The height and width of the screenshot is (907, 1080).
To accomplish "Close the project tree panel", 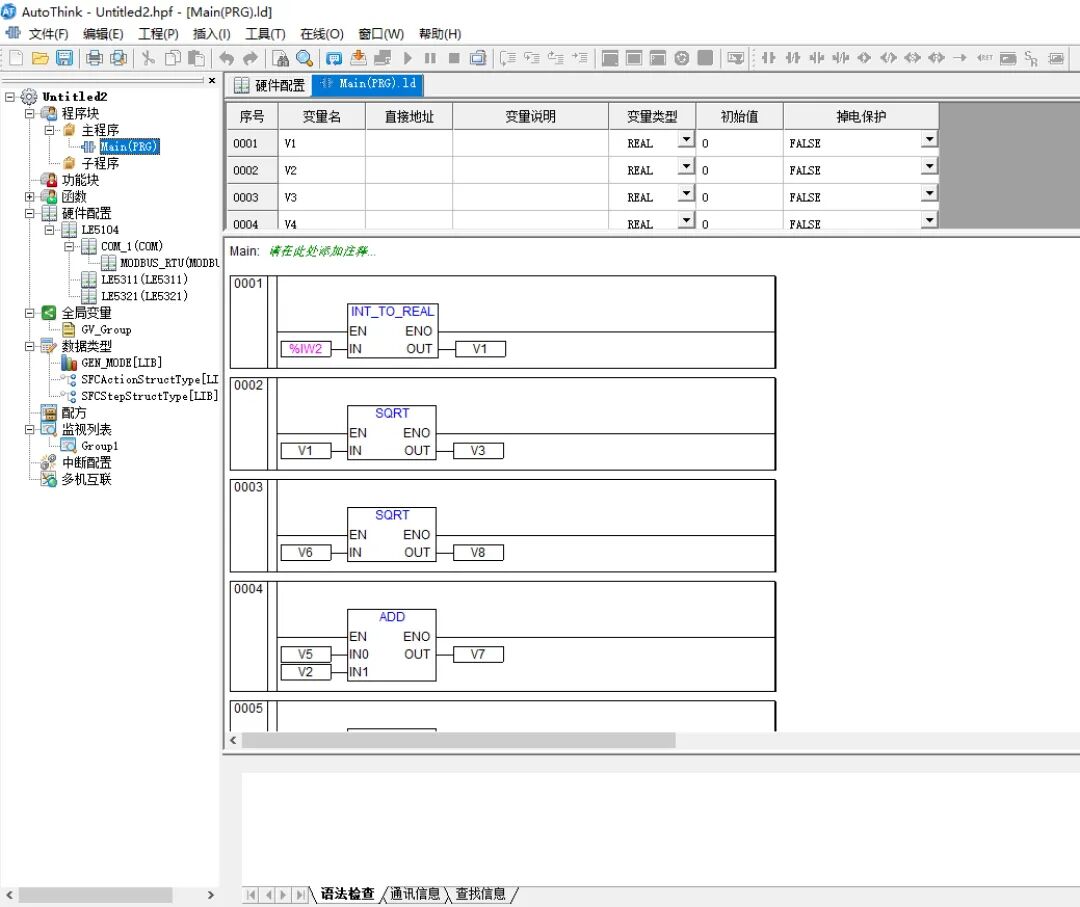I will (212, 81).
